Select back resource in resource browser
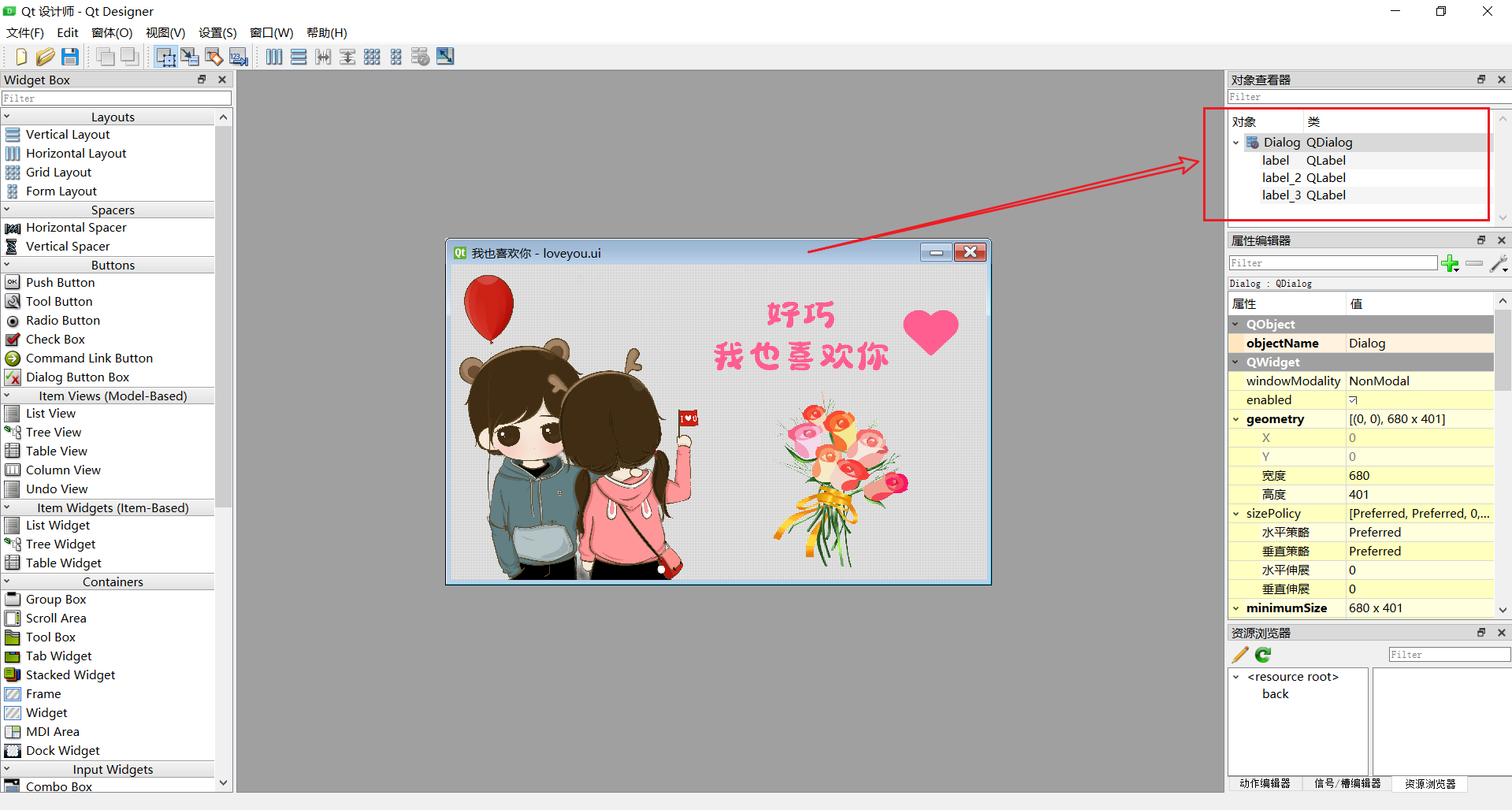The width and height of the screenshot is (1512, 810). click(1276, 694)
